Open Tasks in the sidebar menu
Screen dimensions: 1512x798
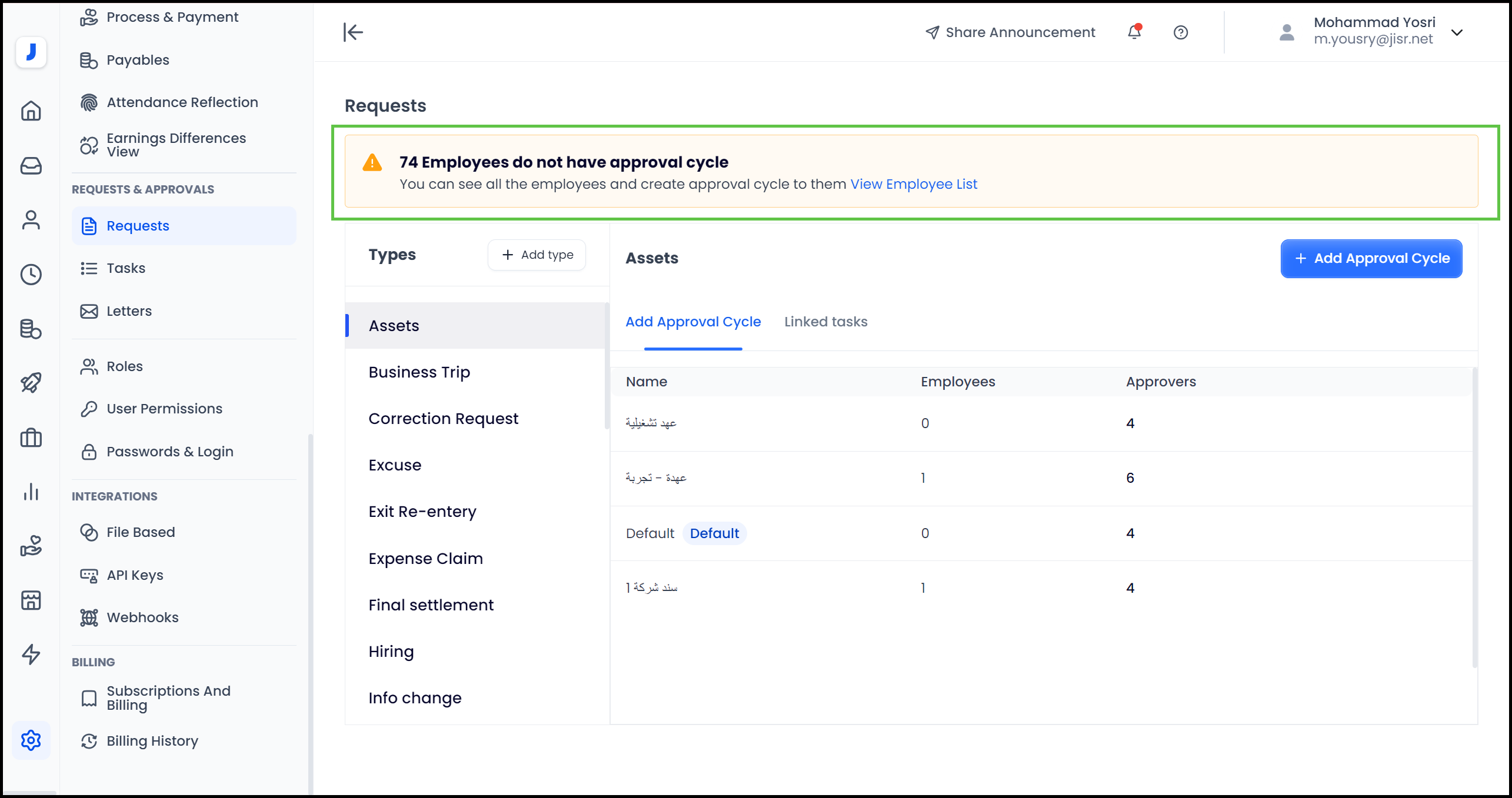(x=126, y=268)
